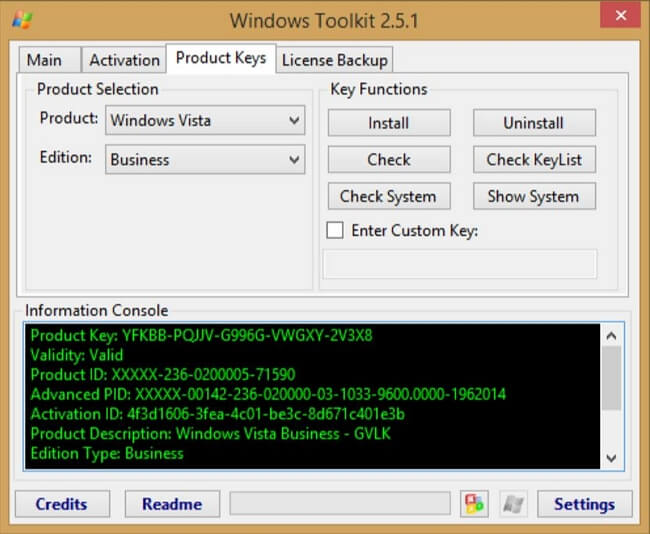Switch to the Activation tab
Screen dimensions: 650x534
coord(124,60)
